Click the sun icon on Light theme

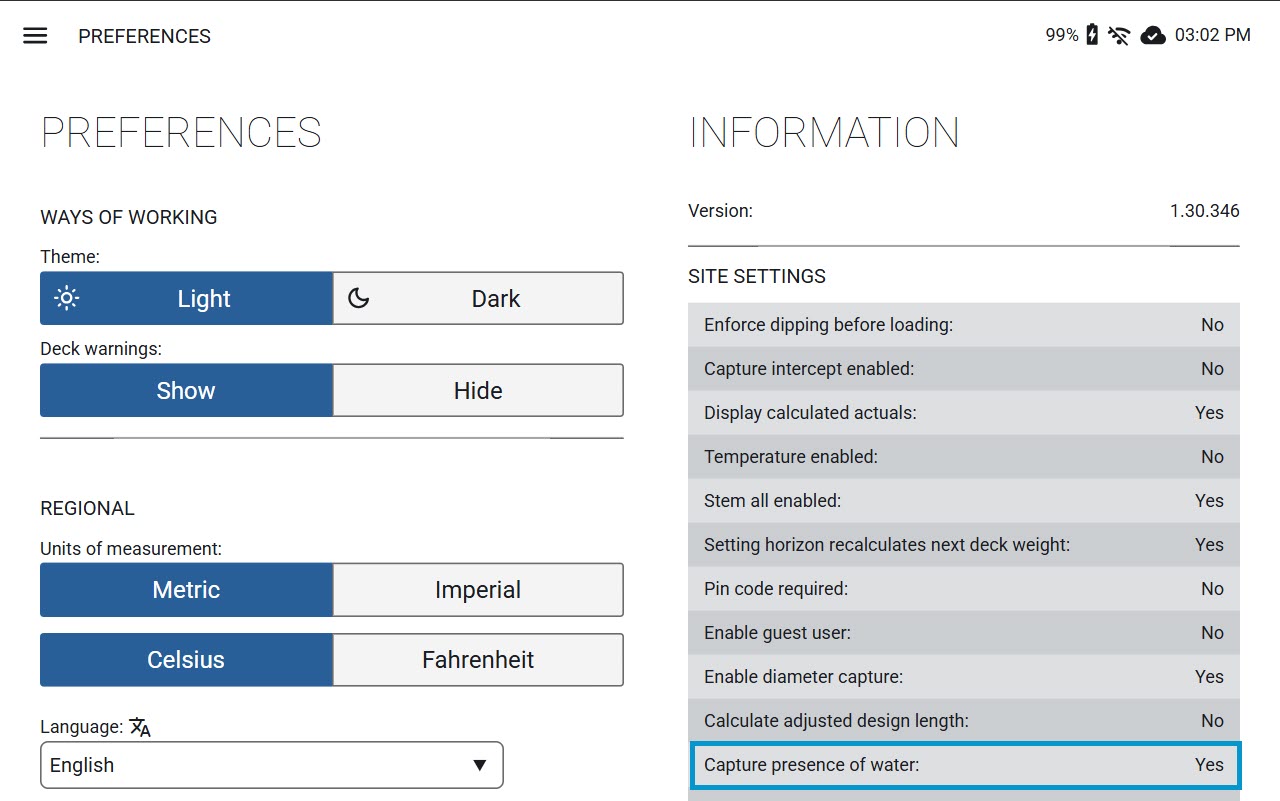pos(67,298)
